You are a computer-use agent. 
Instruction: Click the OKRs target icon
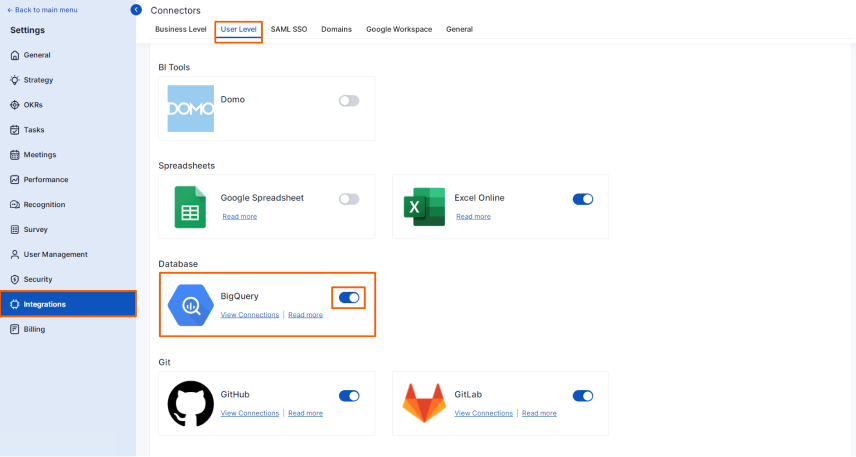click(15, 105)
